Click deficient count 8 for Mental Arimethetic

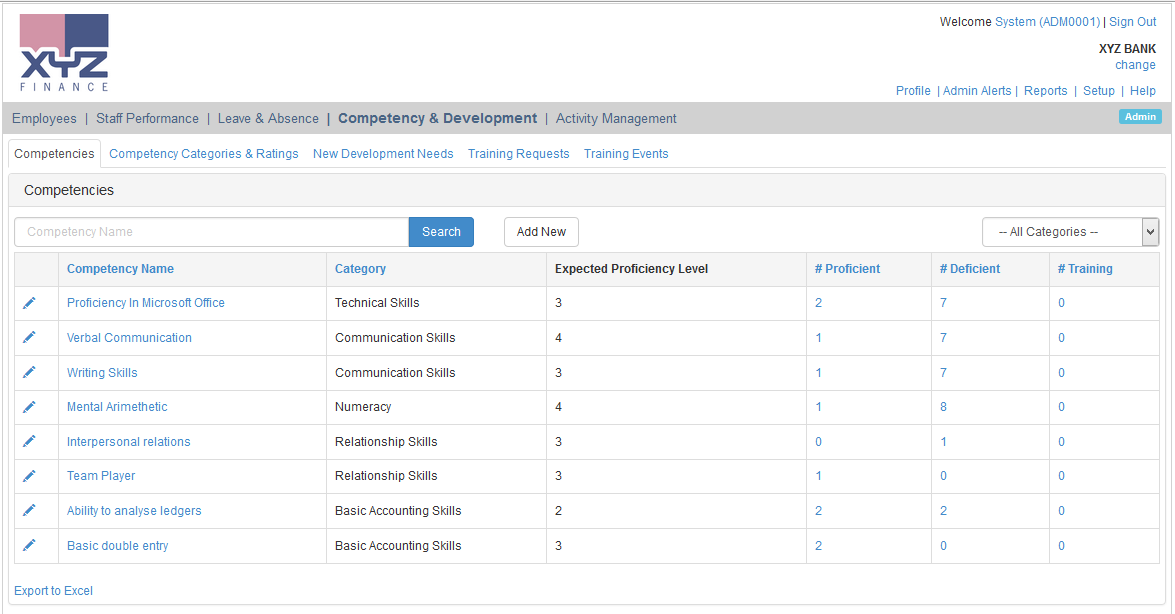coord(943,407)
